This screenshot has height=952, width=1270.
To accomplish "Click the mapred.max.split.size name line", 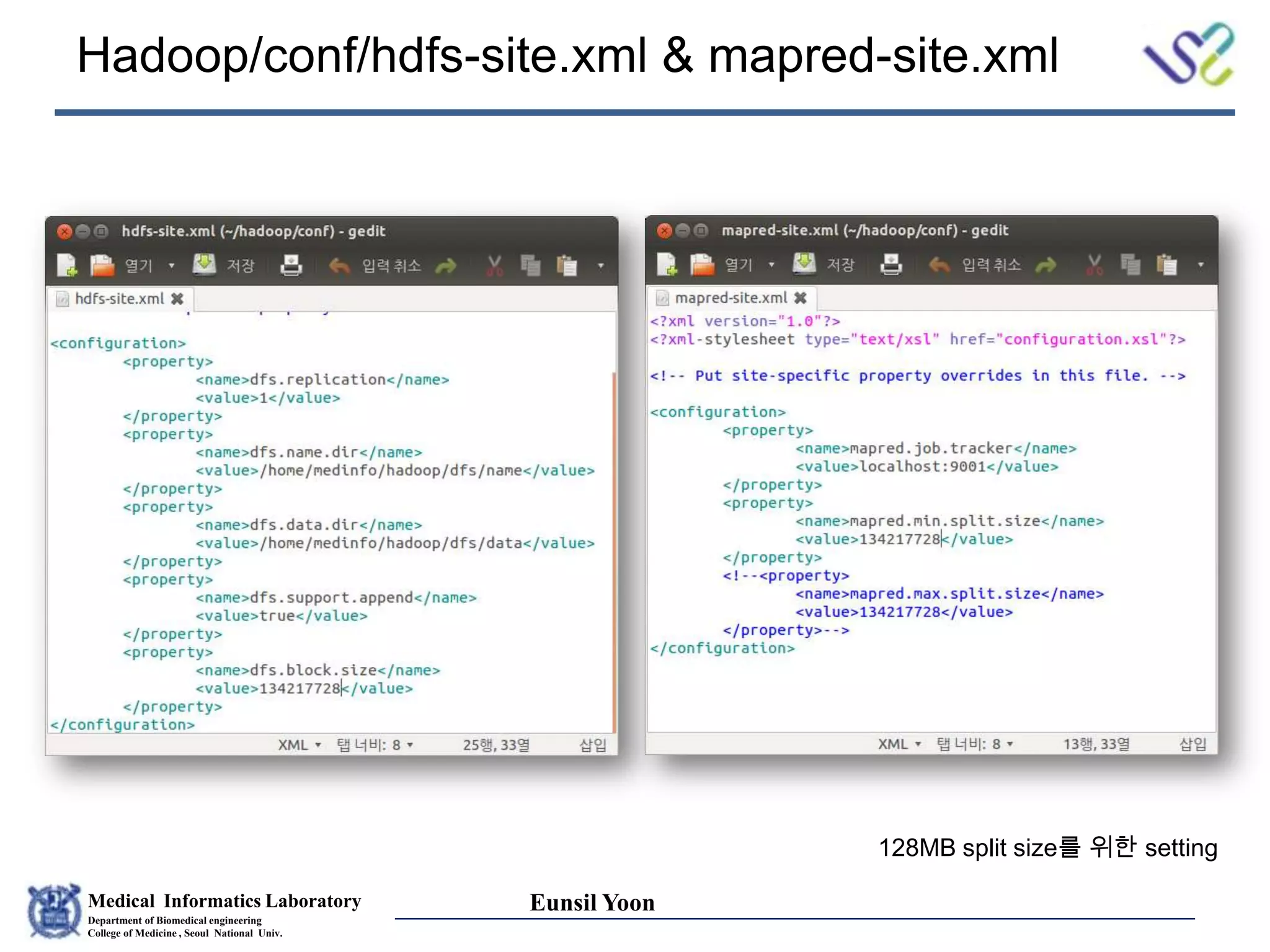I will pos(950,594).
